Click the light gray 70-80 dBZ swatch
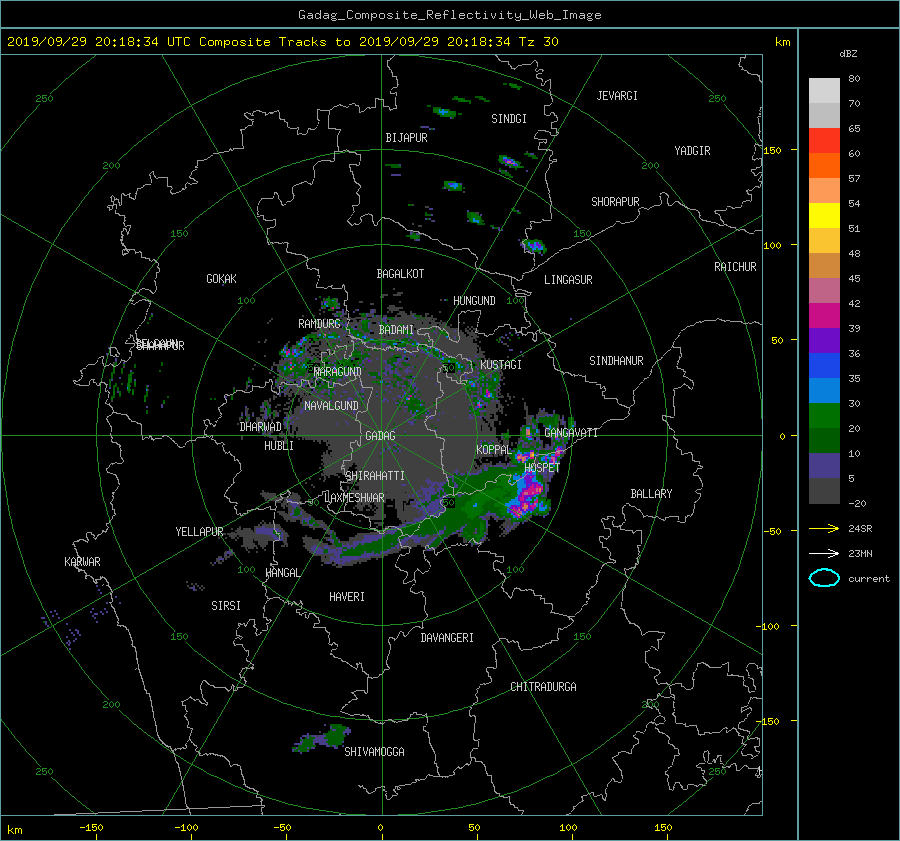Screen dimensions: 900x841 coord(824,90)
